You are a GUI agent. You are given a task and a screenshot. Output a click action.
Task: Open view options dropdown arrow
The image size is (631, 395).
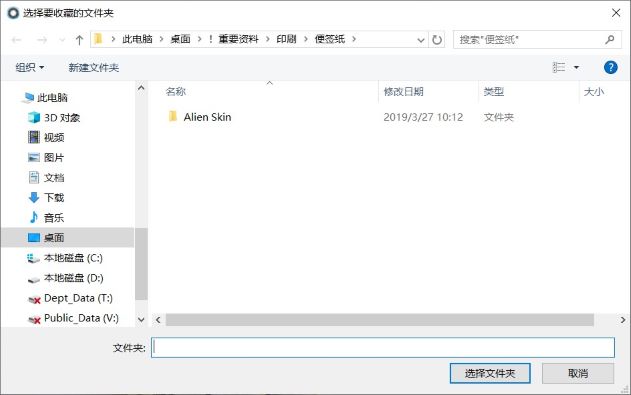(576, 67)
